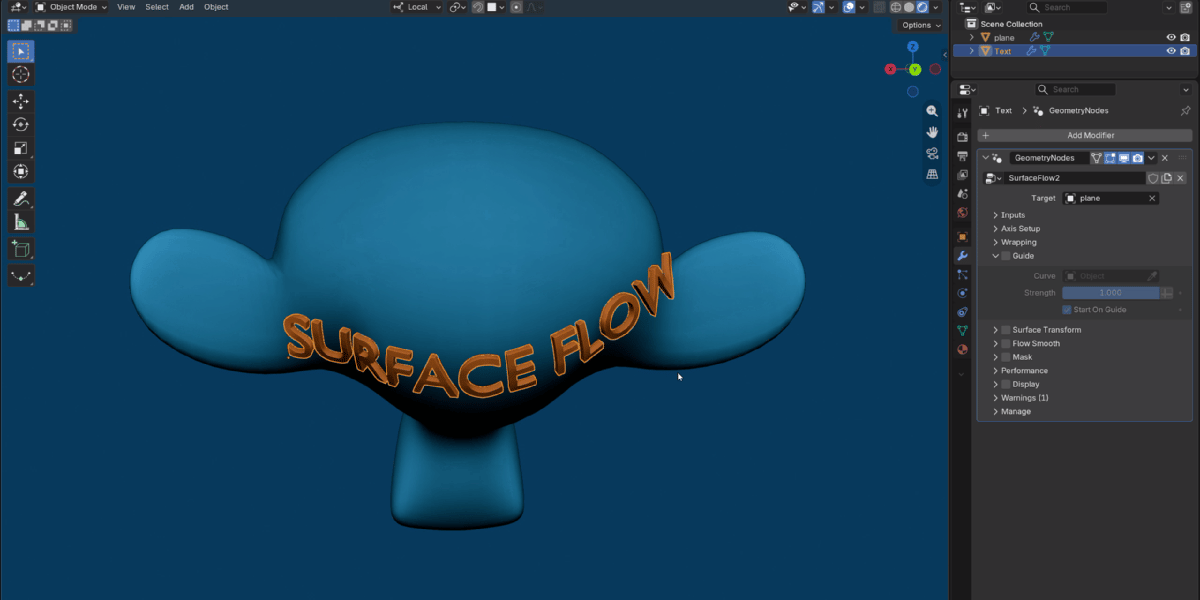Image resolution: width=1200 pixels, height=600 pixels.
Task: Open the Object properties tab
Action: coord(962,237)
